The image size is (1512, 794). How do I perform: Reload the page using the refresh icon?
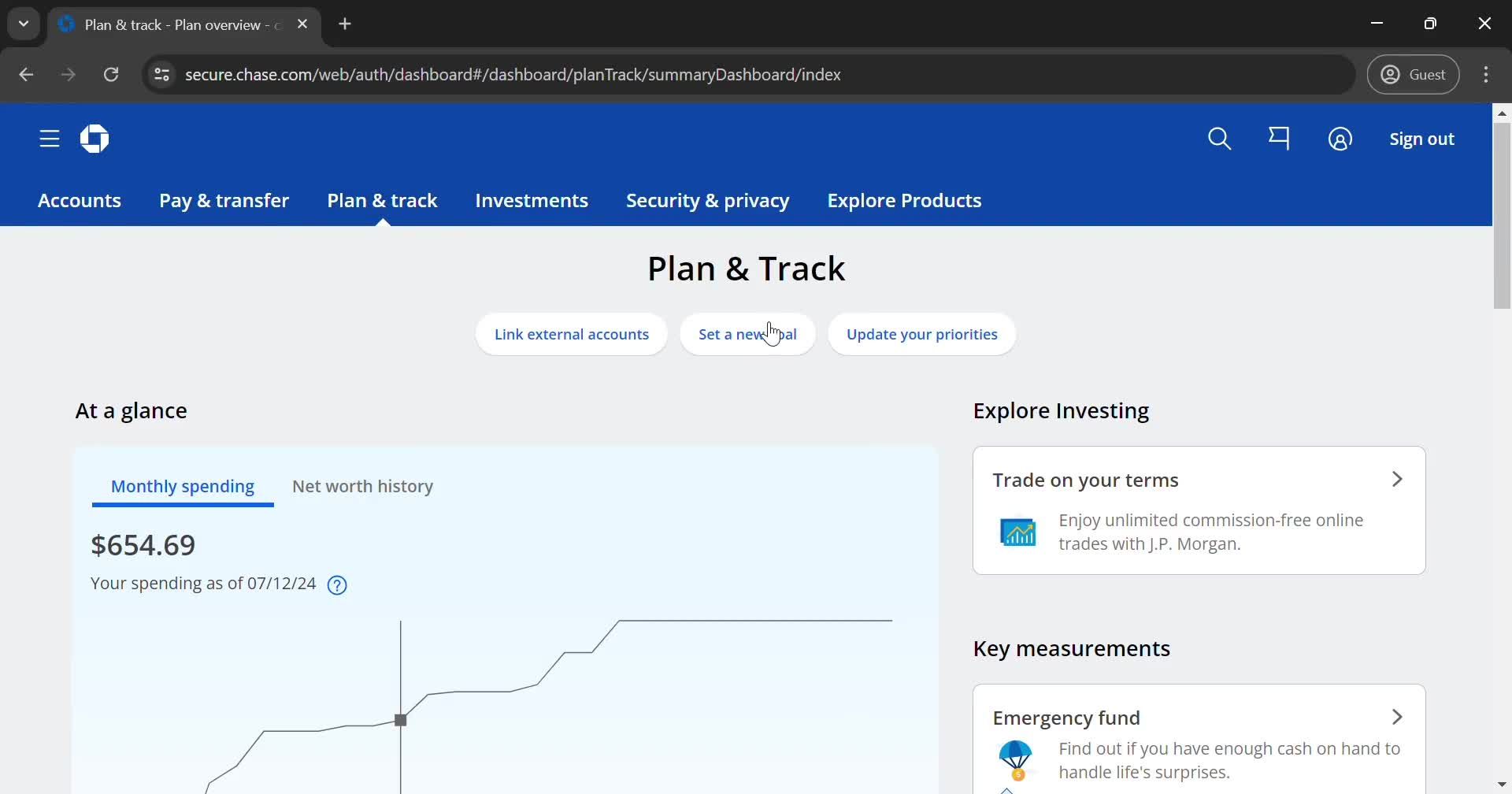tap(111, 74)
